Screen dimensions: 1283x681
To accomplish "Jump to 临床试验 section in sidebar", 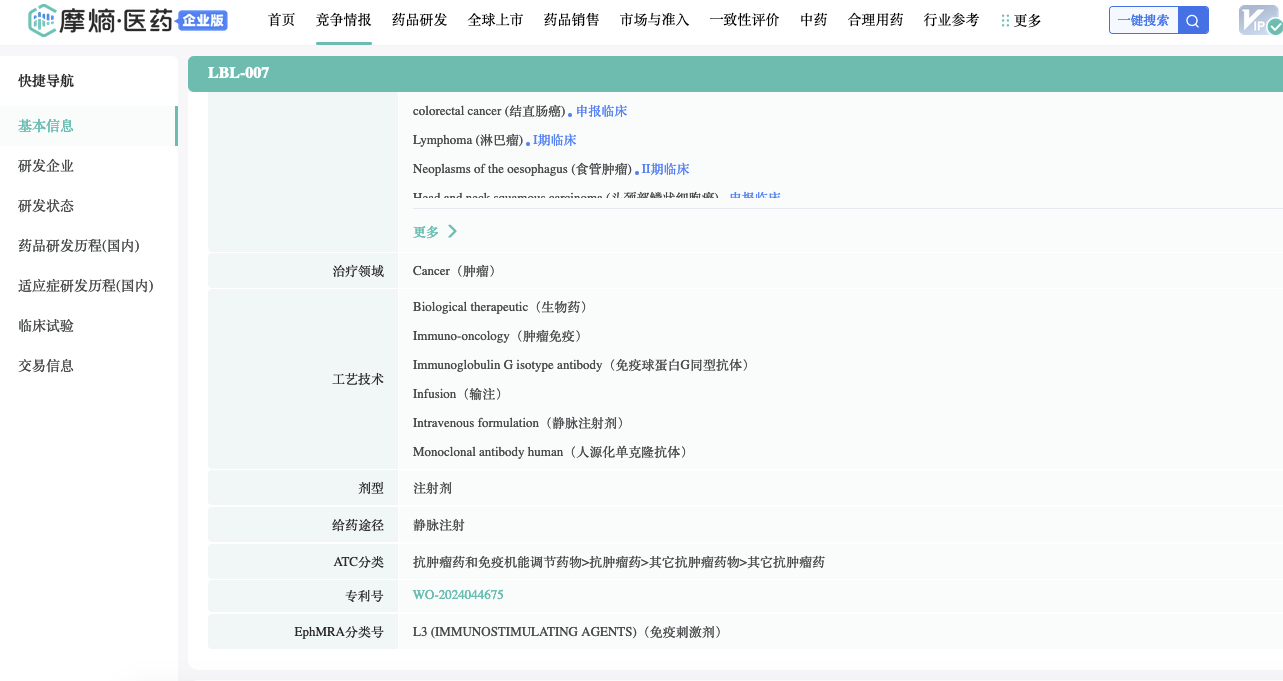I will point(46,326).
